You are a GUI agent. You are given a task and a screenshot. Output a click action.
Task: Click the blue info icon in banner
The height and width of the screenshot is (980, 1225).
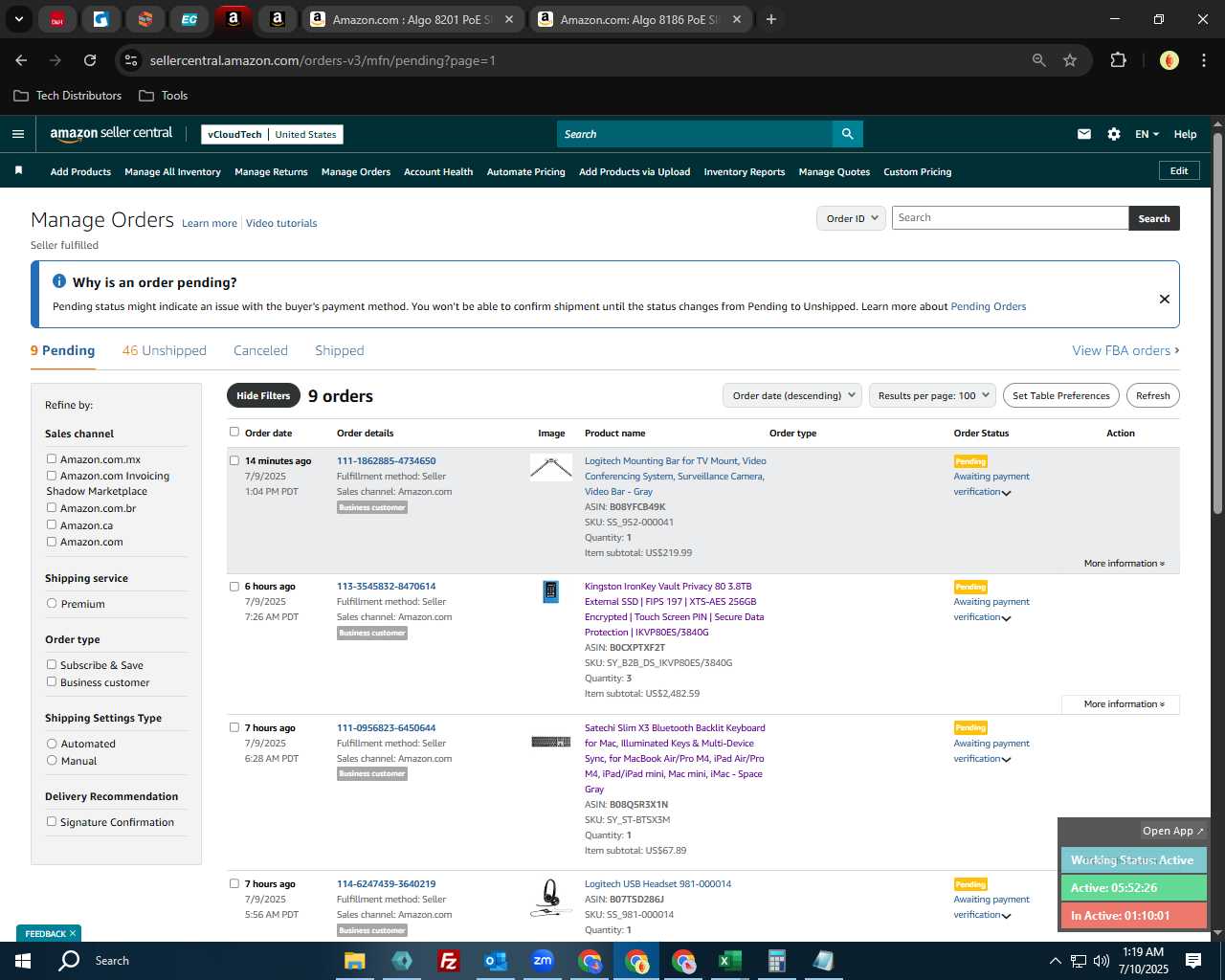coord(58,281)
